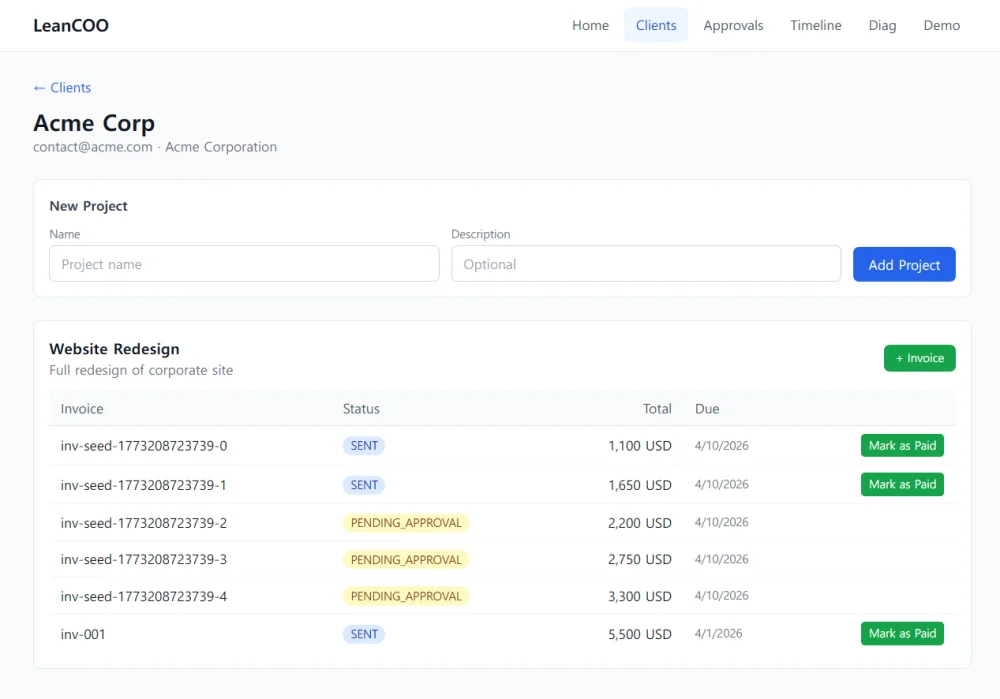The width and height of the screenshot is (1000, 699).
Task: Select invoice ID inv-seed-1773208723739-0
Action: pos(143,446)
